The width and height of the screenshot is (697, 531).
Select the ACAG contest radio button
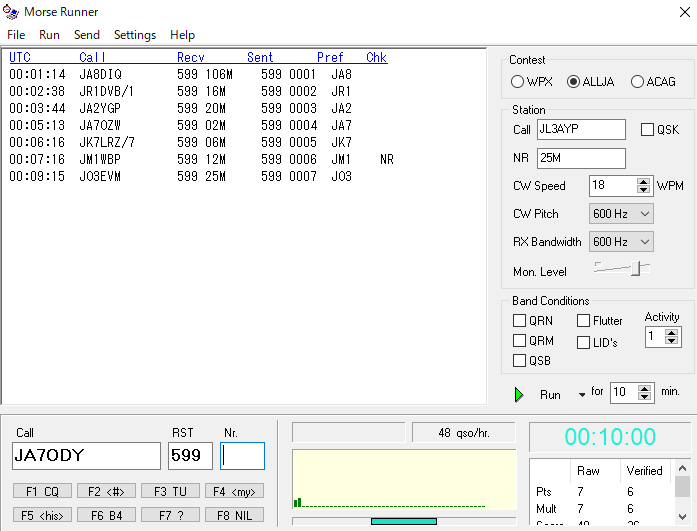pyautogui.click(x=637, y=82)
